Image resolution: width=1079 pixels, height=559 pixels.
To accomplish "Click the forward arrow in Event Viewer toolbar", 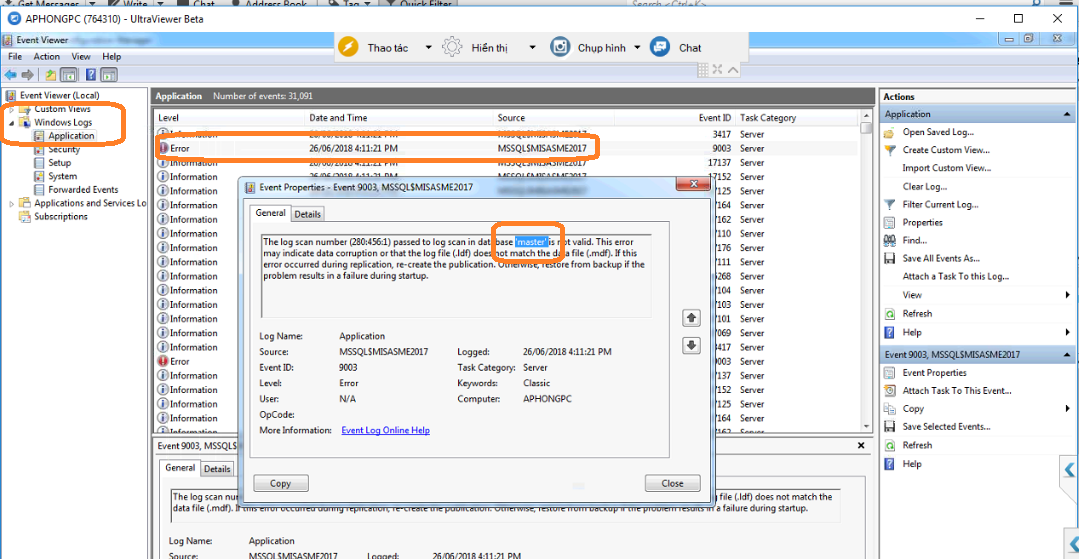I will [x=28, y=74].
